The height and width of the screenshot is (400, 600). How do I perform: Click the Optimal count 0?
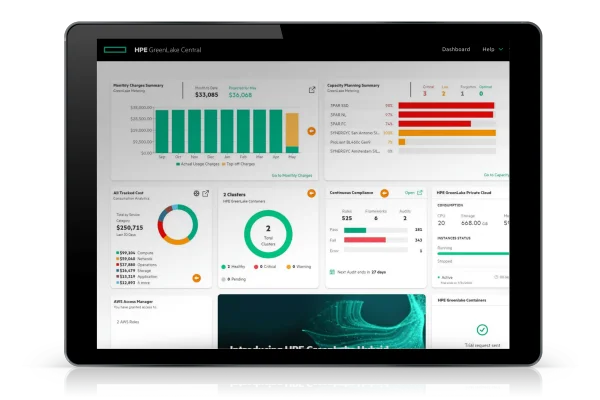[x=481, y=94]
